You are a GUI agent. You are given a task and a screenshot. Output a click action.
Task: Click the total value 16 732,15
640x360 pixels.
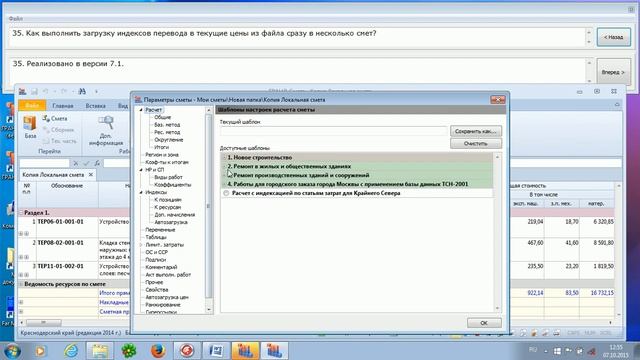(x=602, y=293)
